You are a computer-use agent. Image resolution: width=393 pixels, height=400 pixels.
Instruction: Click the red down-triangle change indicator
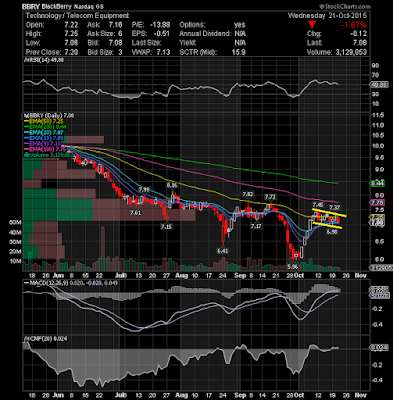312,25
